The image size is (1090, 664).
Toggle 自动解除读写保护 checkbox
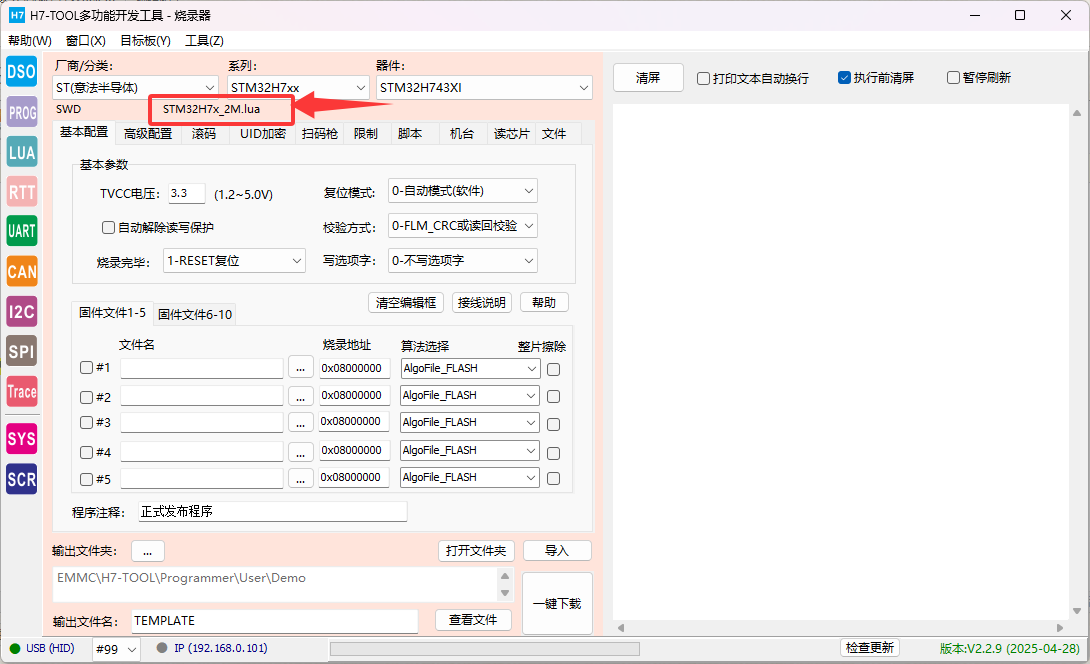tap(108, 227)
